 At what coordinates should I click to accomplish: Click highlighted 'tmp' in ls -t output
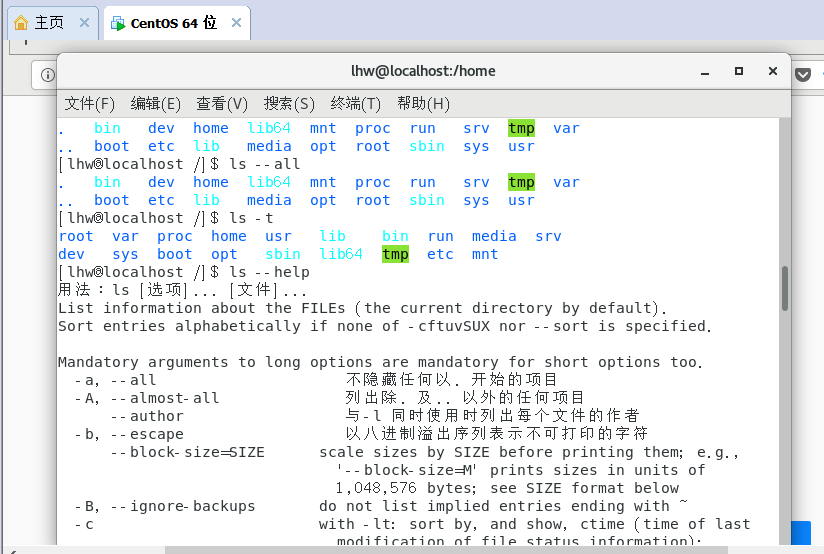click(x=395, y=254)
